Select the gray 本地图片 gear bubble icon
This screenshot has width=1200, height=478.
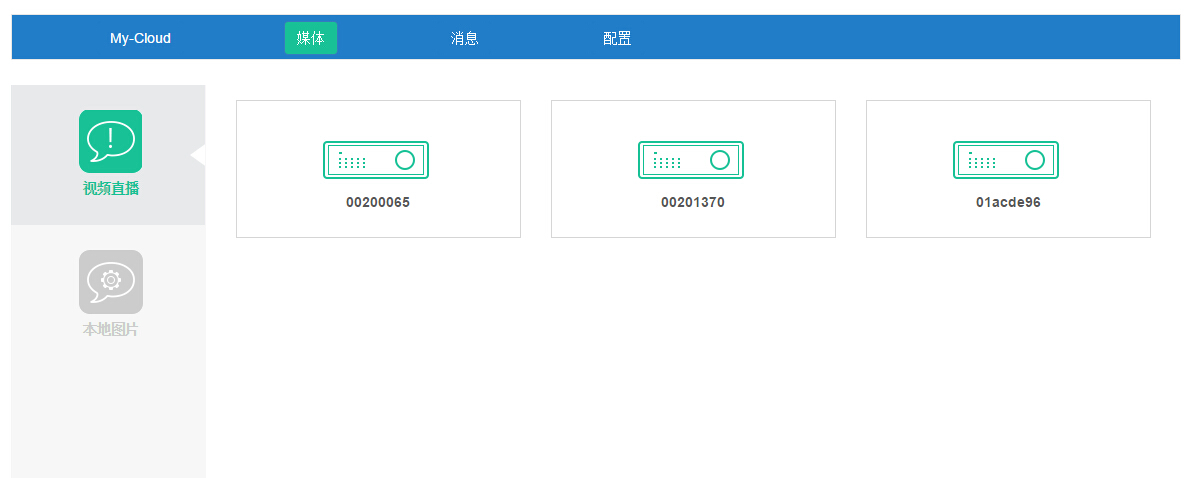pos(110,281)
